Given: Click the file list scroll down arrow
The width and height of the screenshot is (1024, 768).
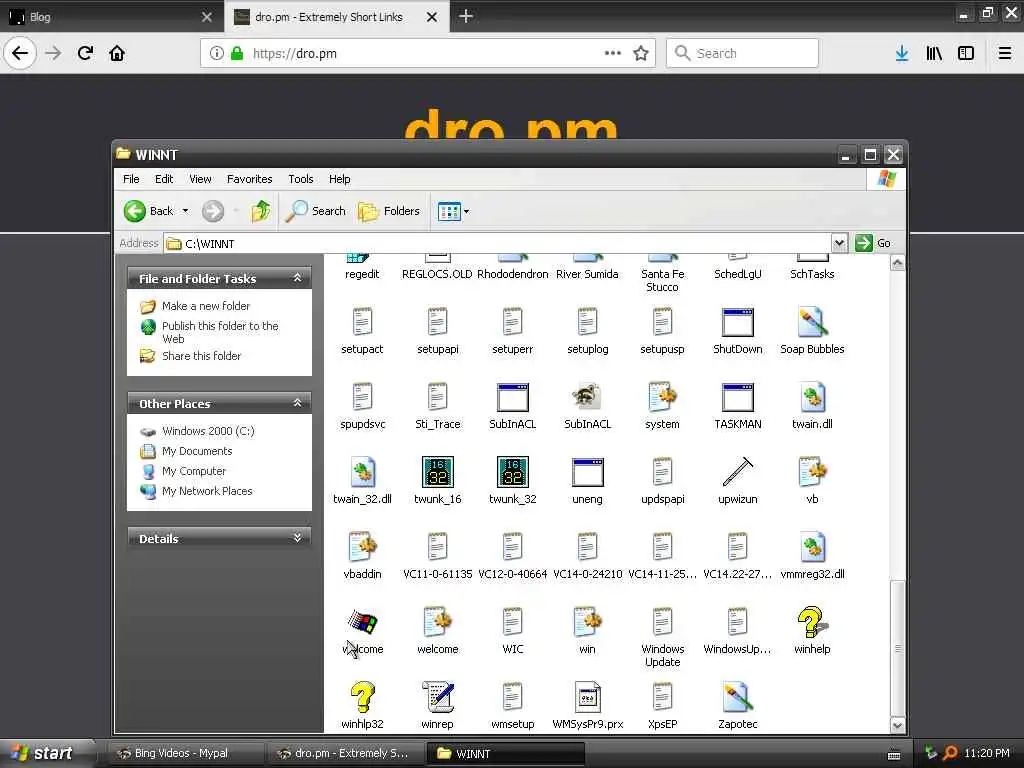Looking at the screenshot, I should (x=897, y=725).
